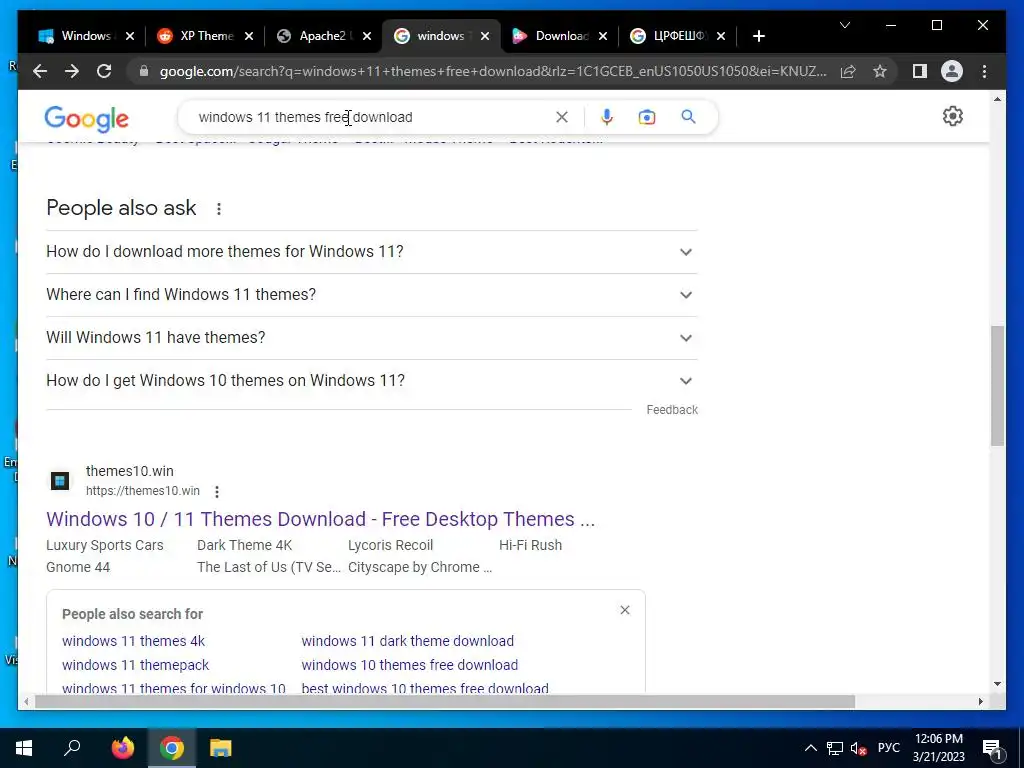Image resolution: width=1024 pixels, height=768 pixels.
Task: Close the Download tab
Action: pyautogui.click(x=603, y=36)
